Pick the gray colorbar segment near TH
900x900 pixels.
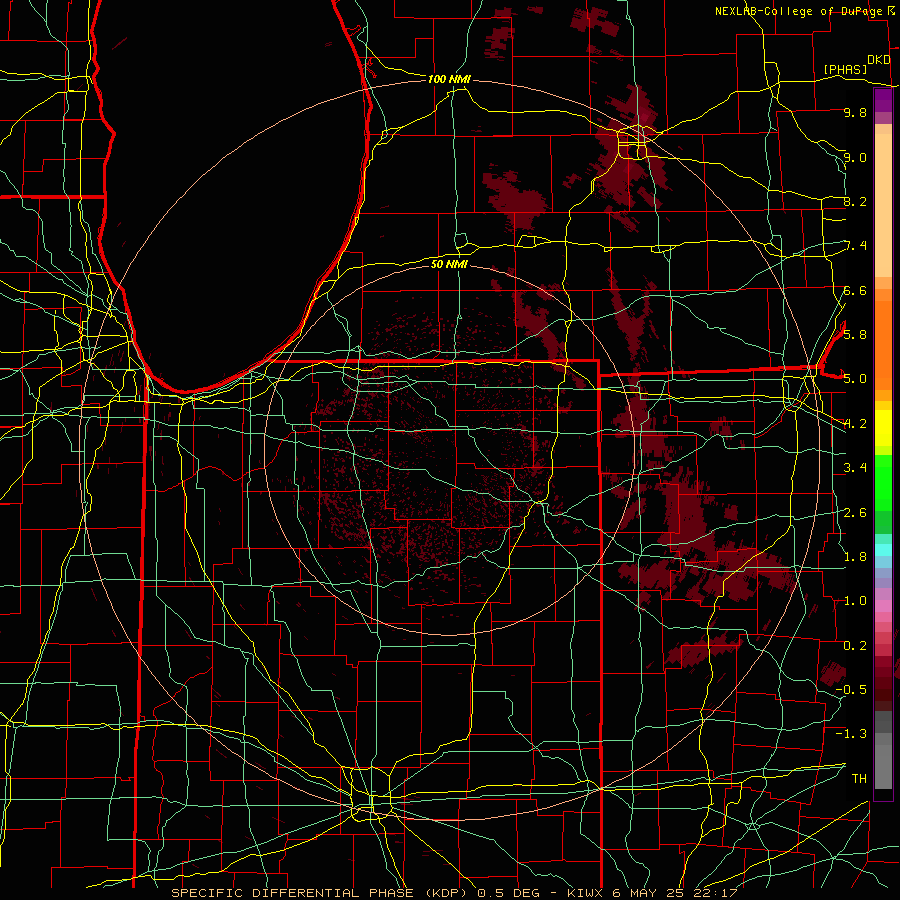(x=883, y=766)
